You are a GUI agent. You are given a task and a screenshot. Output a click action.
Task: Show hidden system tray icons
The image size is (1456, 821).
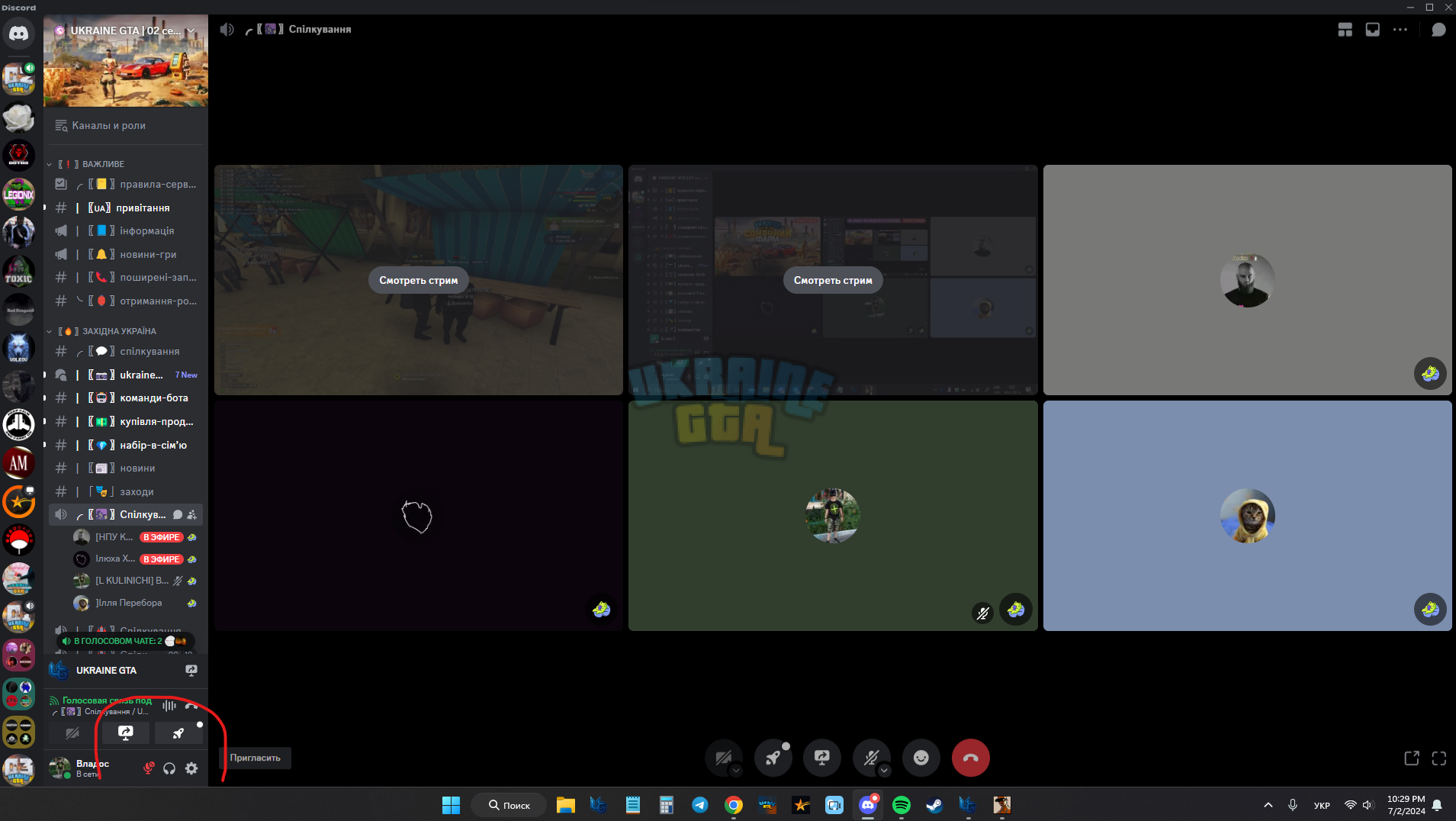(x=1268, y=805)
